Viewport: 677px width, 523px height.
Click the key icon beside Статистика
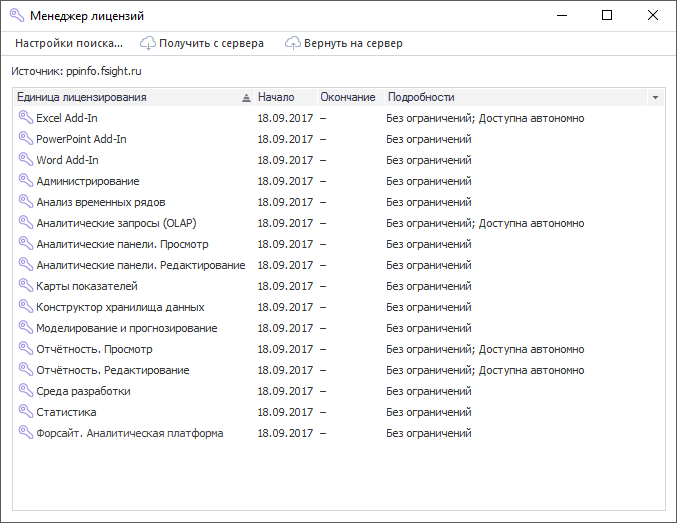[x=25, y=412]
